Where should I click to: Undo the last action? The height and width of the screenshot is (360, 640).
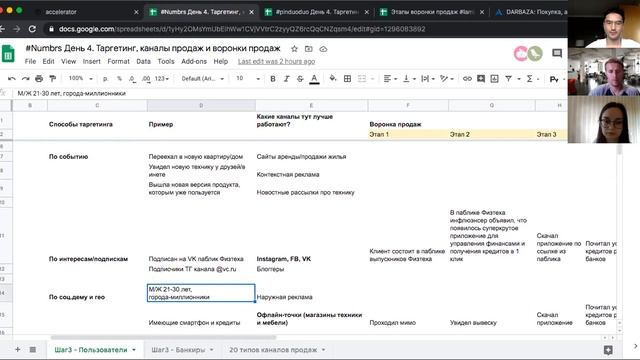pyautogui.click(x=12, y=78)
